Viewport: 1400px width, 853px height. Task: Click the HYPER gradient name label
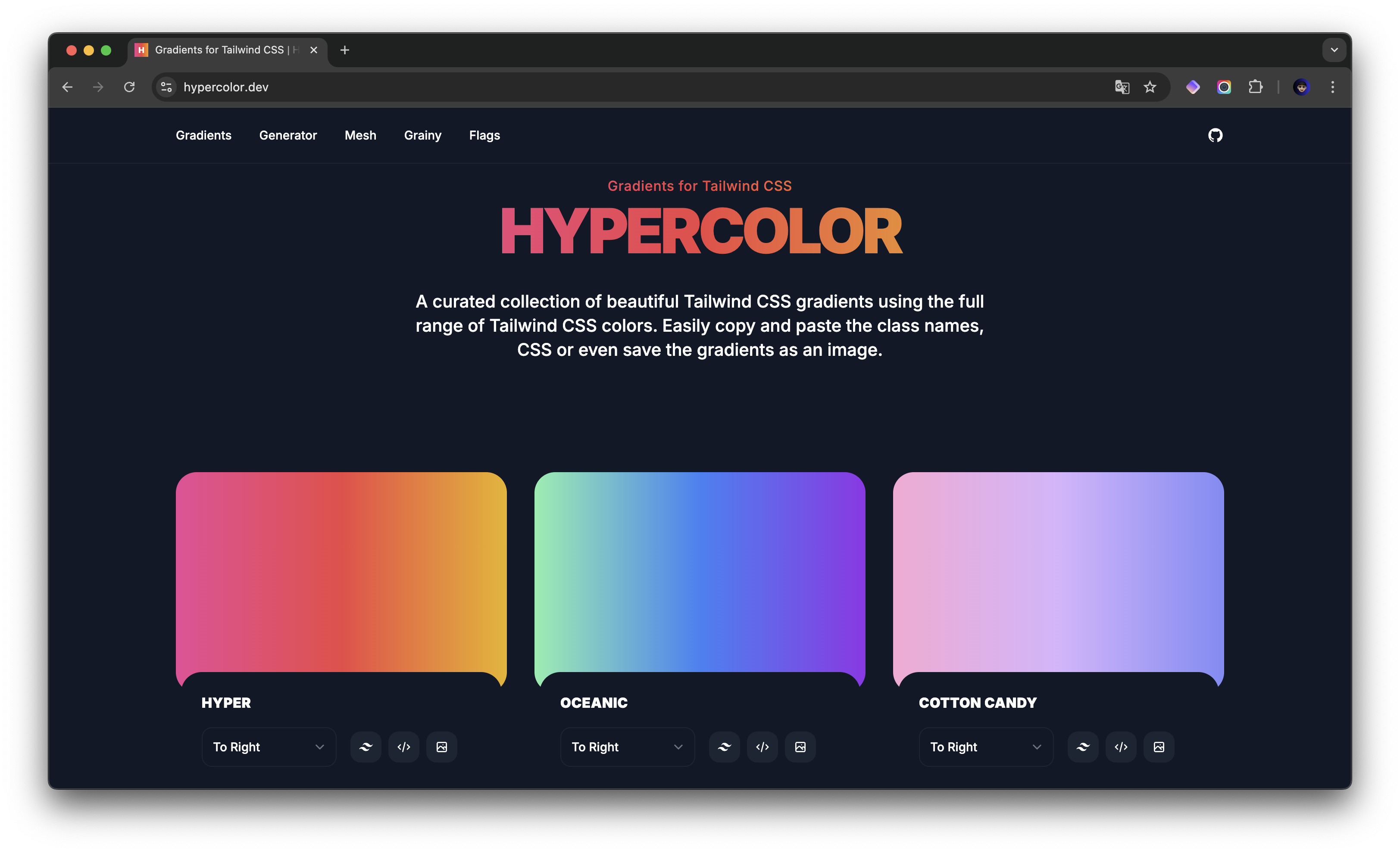226,703
